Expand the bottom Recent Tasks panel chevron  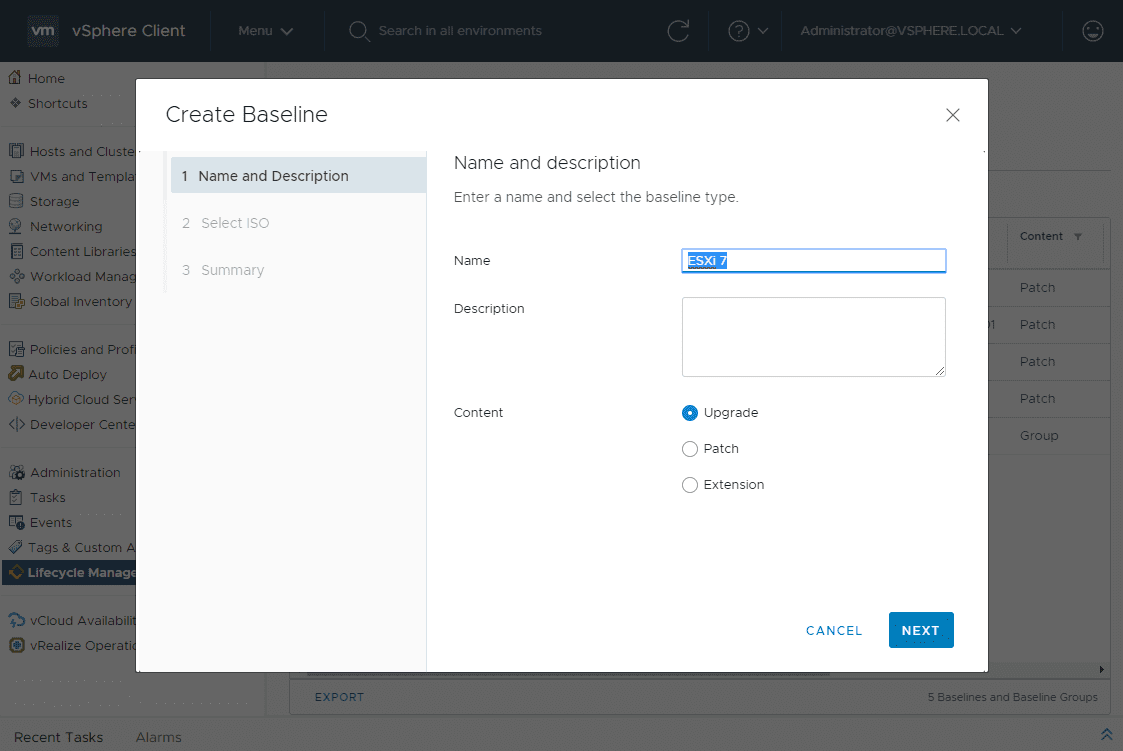1106,735
